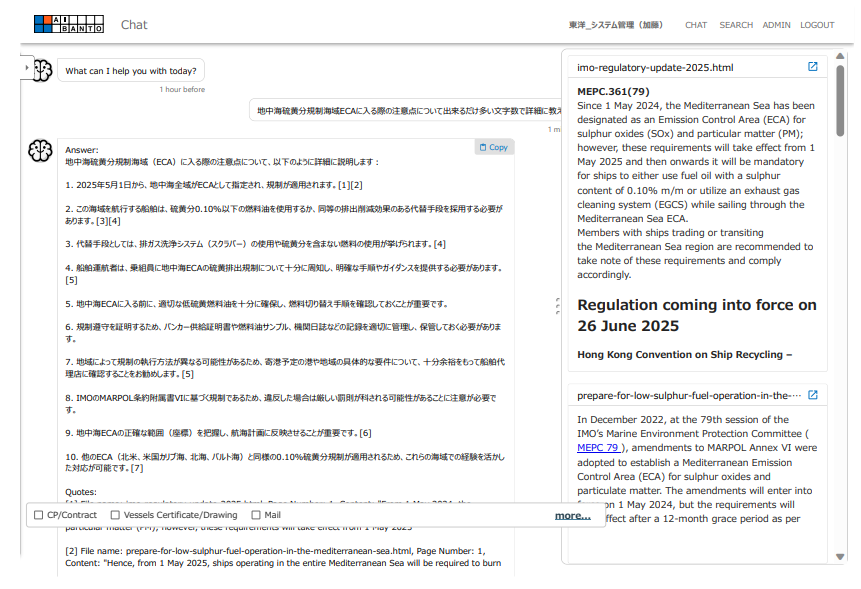The height and width of the screenshot is (589, 861).
Task: Click the Copy answer button
Action: pos(494,147)
